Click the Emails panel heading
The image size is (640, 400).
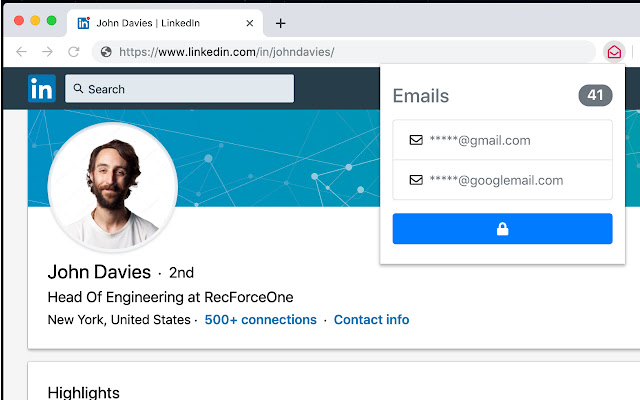pyautogui.click(x=421, y=96)
